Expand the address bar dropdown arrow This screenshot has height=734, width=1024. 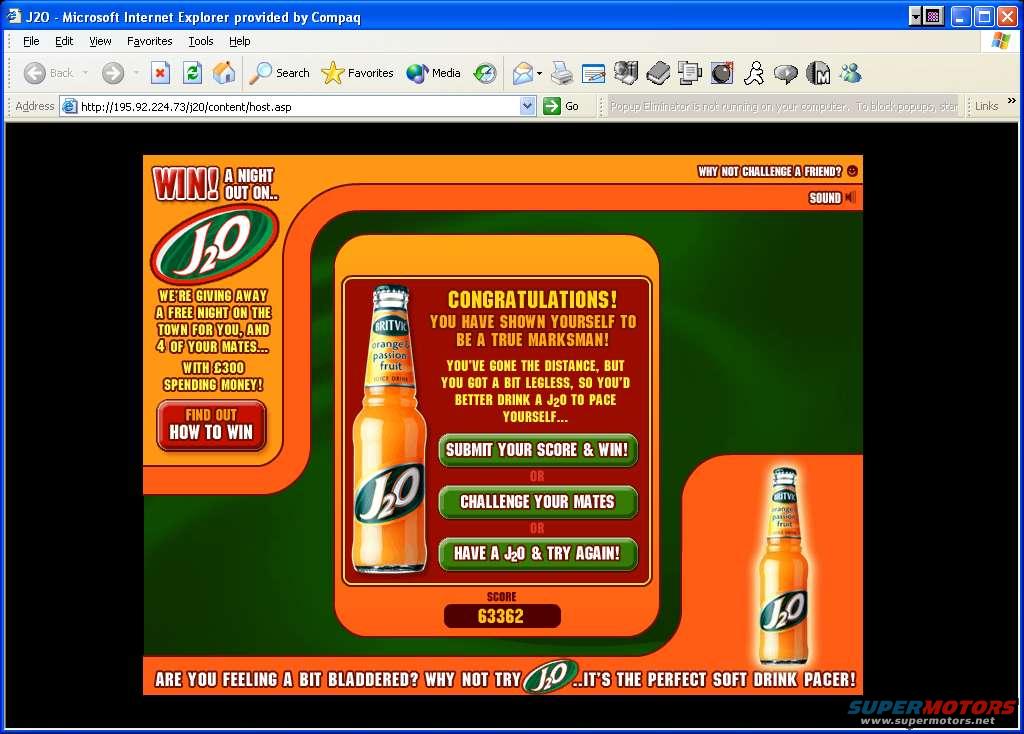(528, 106)
